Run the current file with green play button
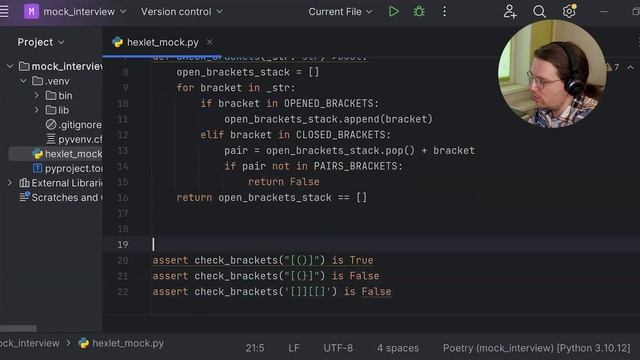Screen dimensions: 640x360 point(393,11)
